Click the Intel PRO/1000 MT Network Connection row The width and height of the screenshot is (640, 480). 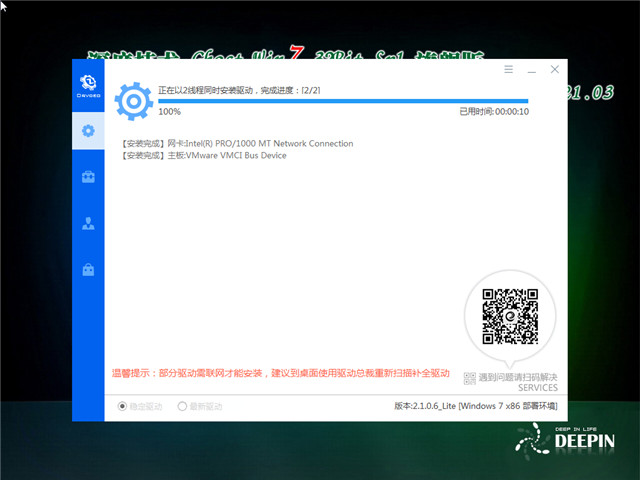237,144
